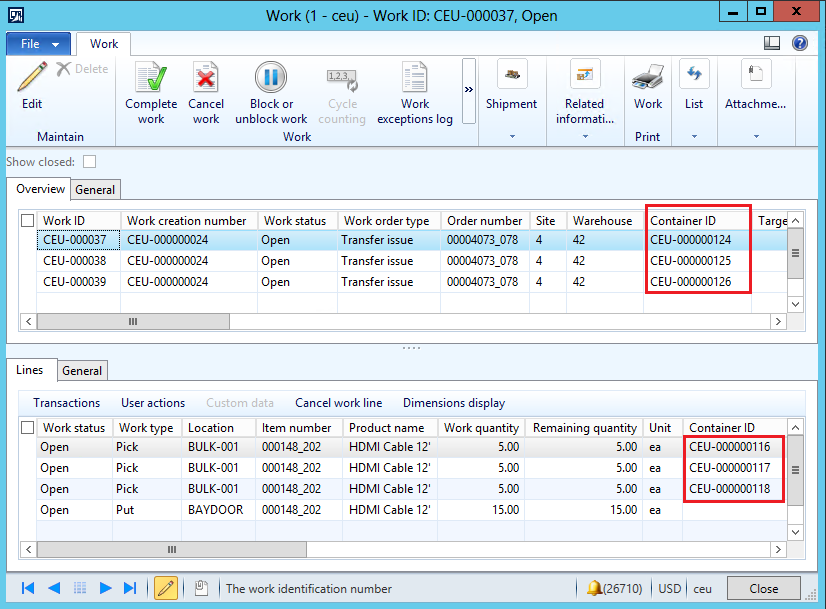The width and height of the screenshot is (826, 609).
Task: Toggle the Show closed checkbox
Action: [90, 161]
